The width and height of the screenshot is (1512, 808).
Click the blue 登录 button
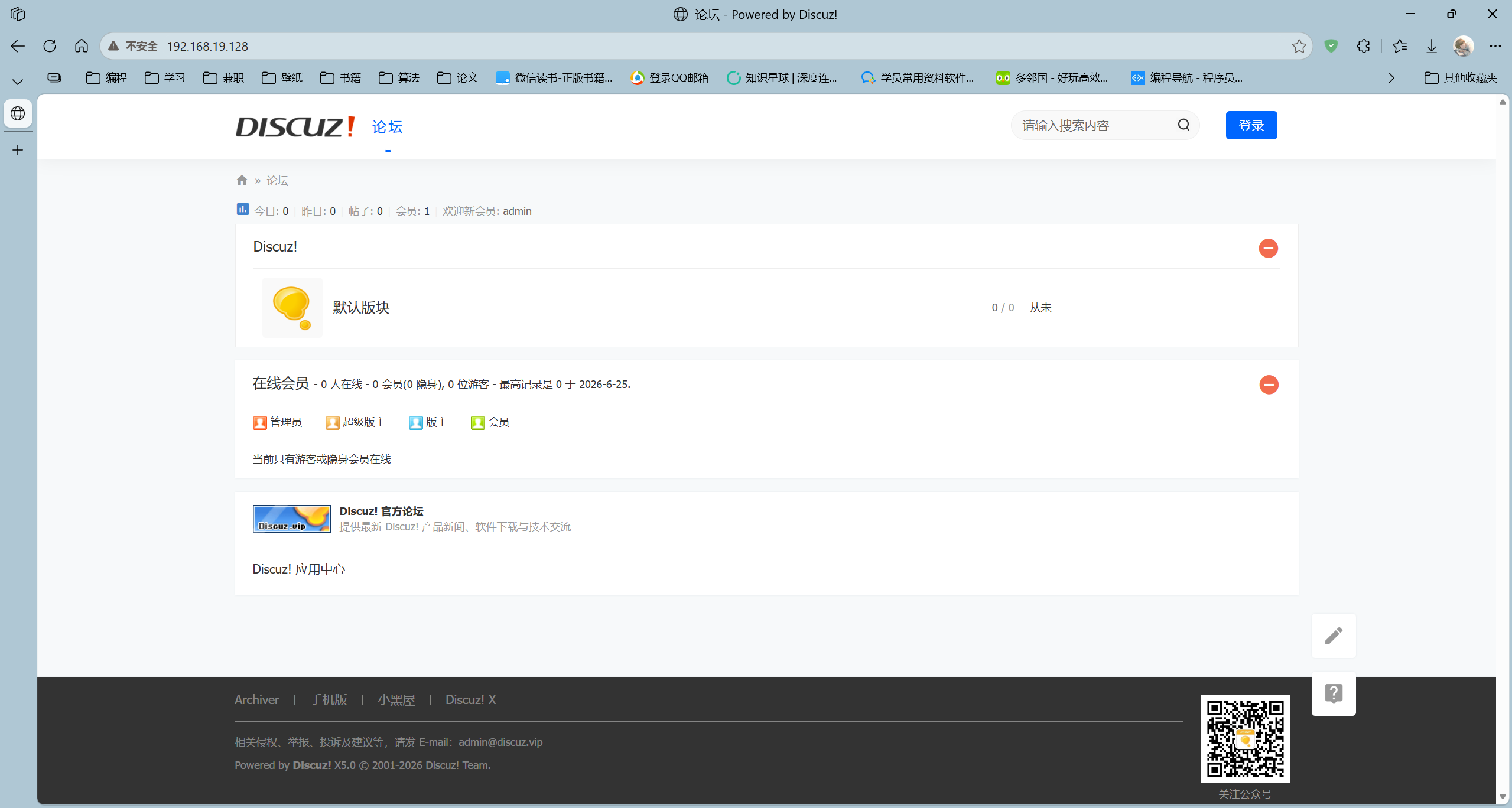click(1251, 125)
